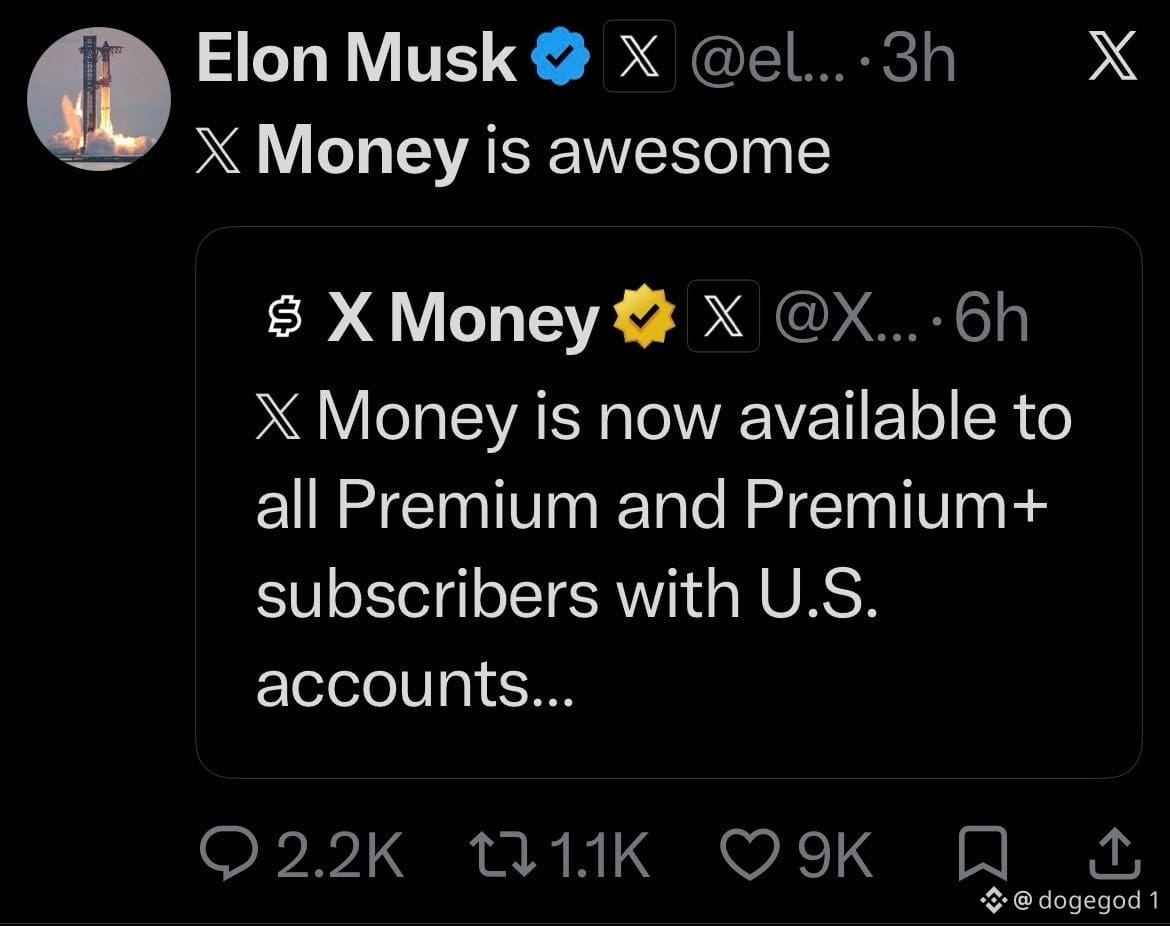Screen dimensions: 1170x926
Task: Like the post with the heart icon
Action: (x=750, y=855)
